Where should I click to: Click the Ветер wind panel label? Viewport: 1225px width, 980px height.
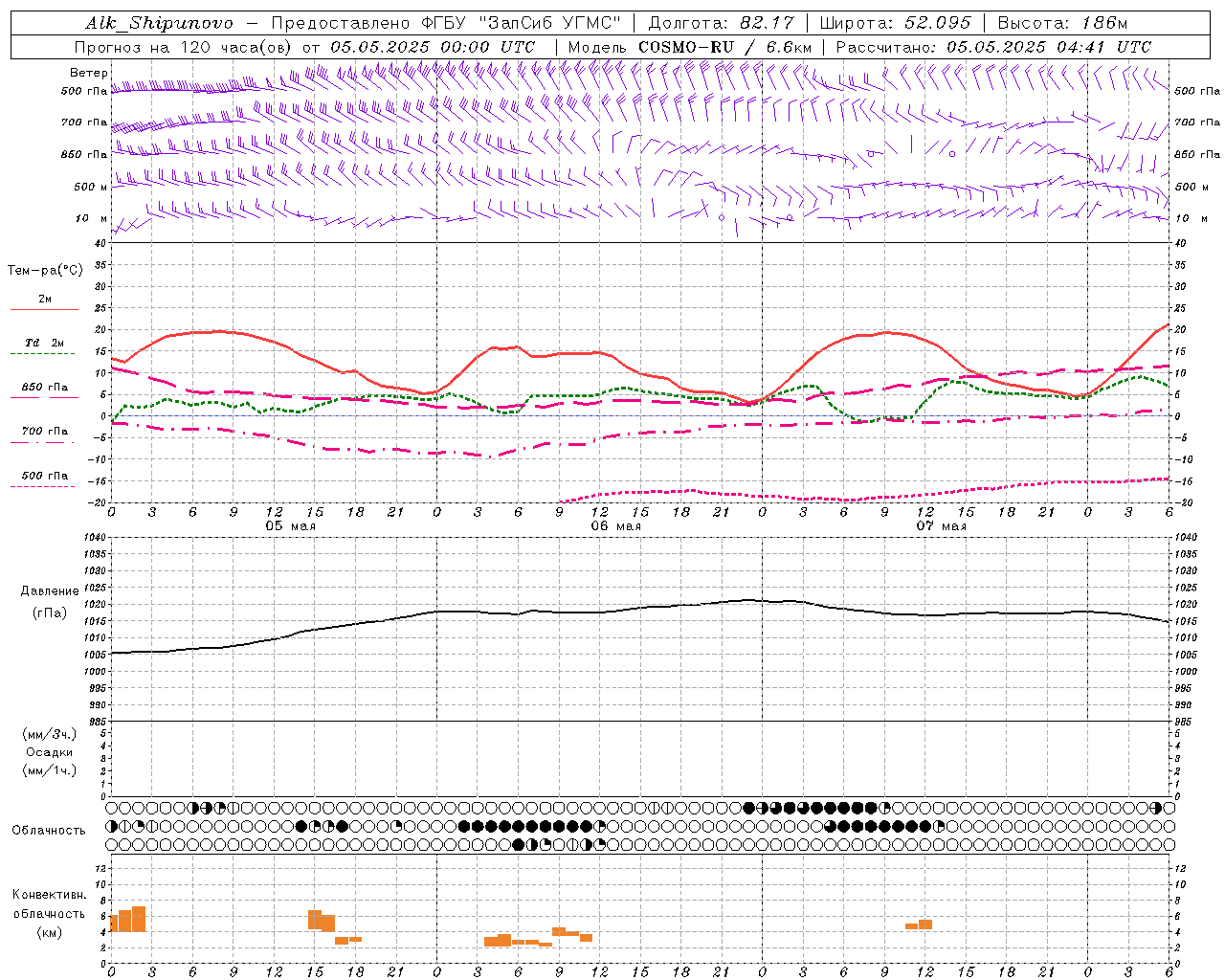click(88, 73)
